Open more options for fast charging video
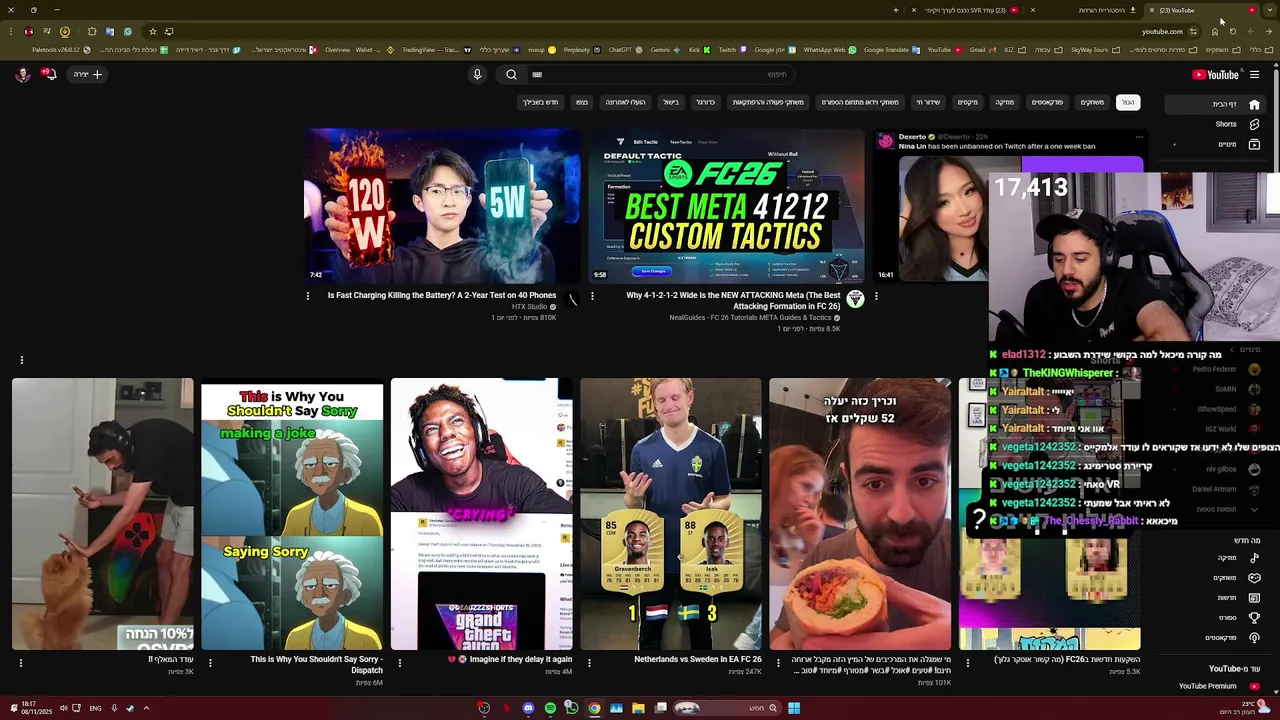The width and height of the screenshot is (1280, 720). pos(307,296)
